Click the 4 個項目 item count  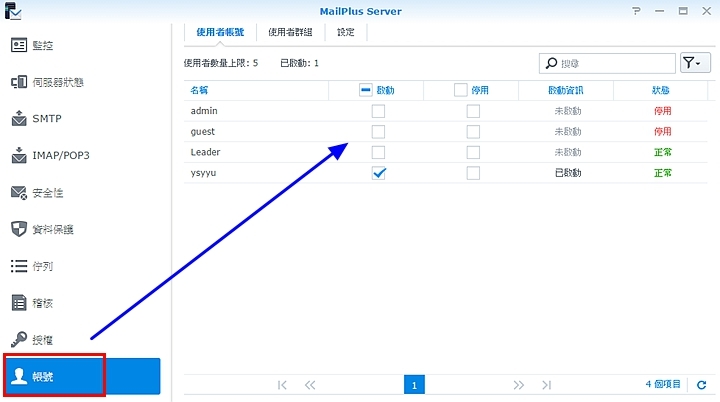663,384
